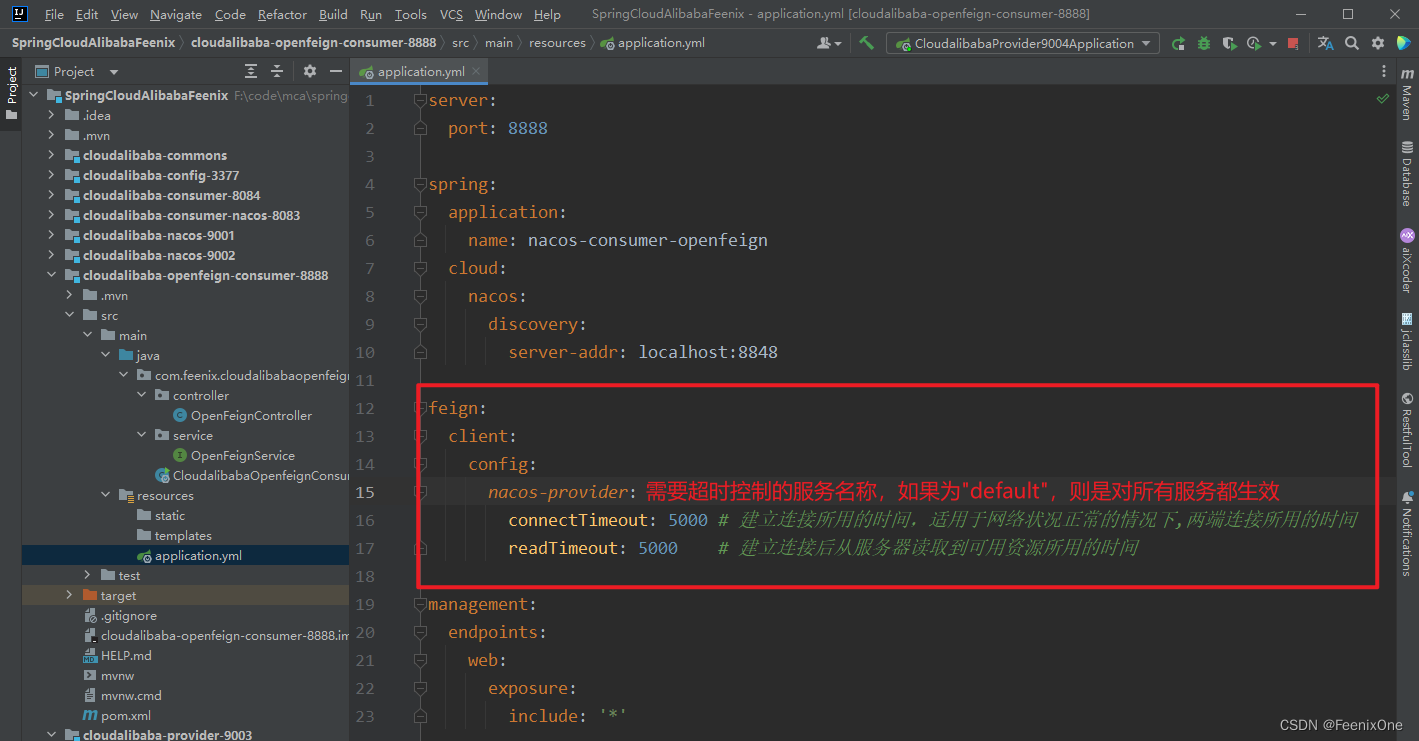The width and height of the screenshot is (1419, 741).
Task: Open the profiler dropdown arrow
Action: (x=1272, y=44)
